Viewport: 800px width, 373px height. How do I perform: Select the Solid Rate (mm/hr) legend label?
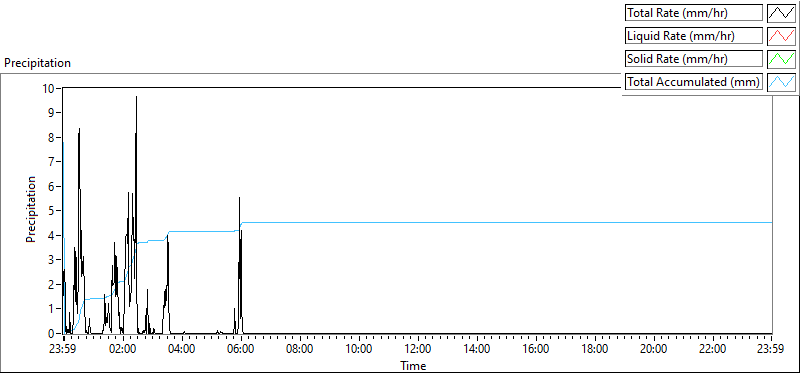click(694, 59)
